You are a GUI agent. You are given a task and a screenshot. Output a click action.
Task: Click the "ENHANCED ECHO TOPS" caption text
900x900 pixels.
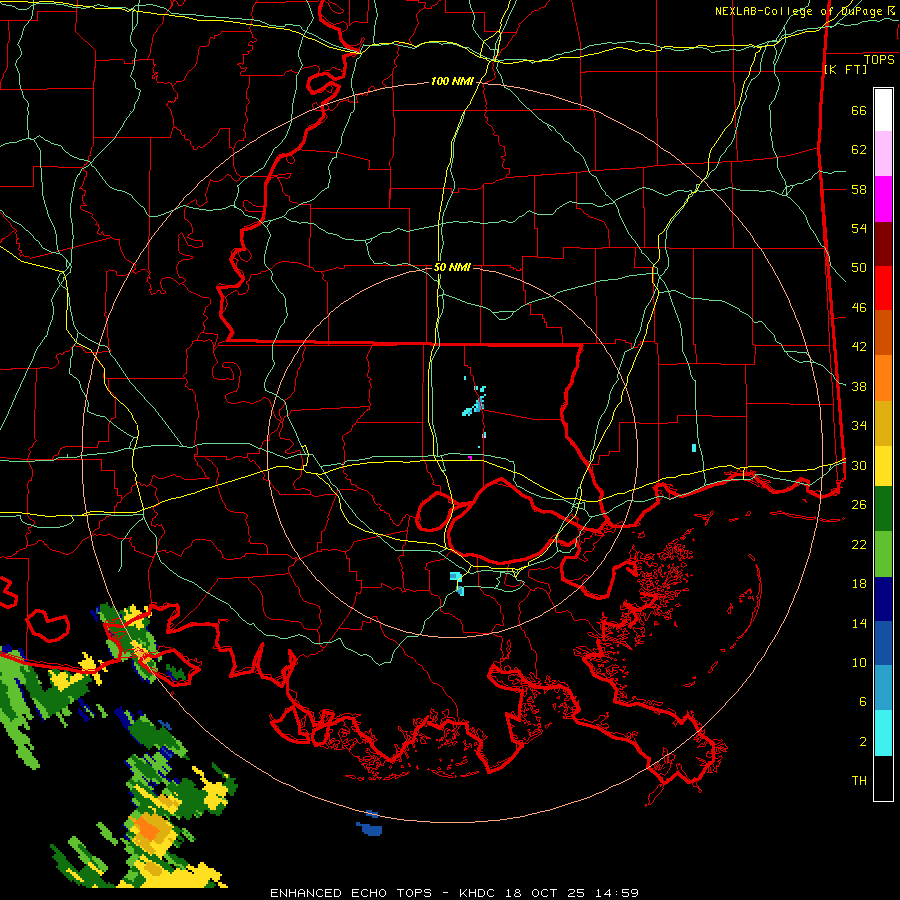[x=351, y=893]
